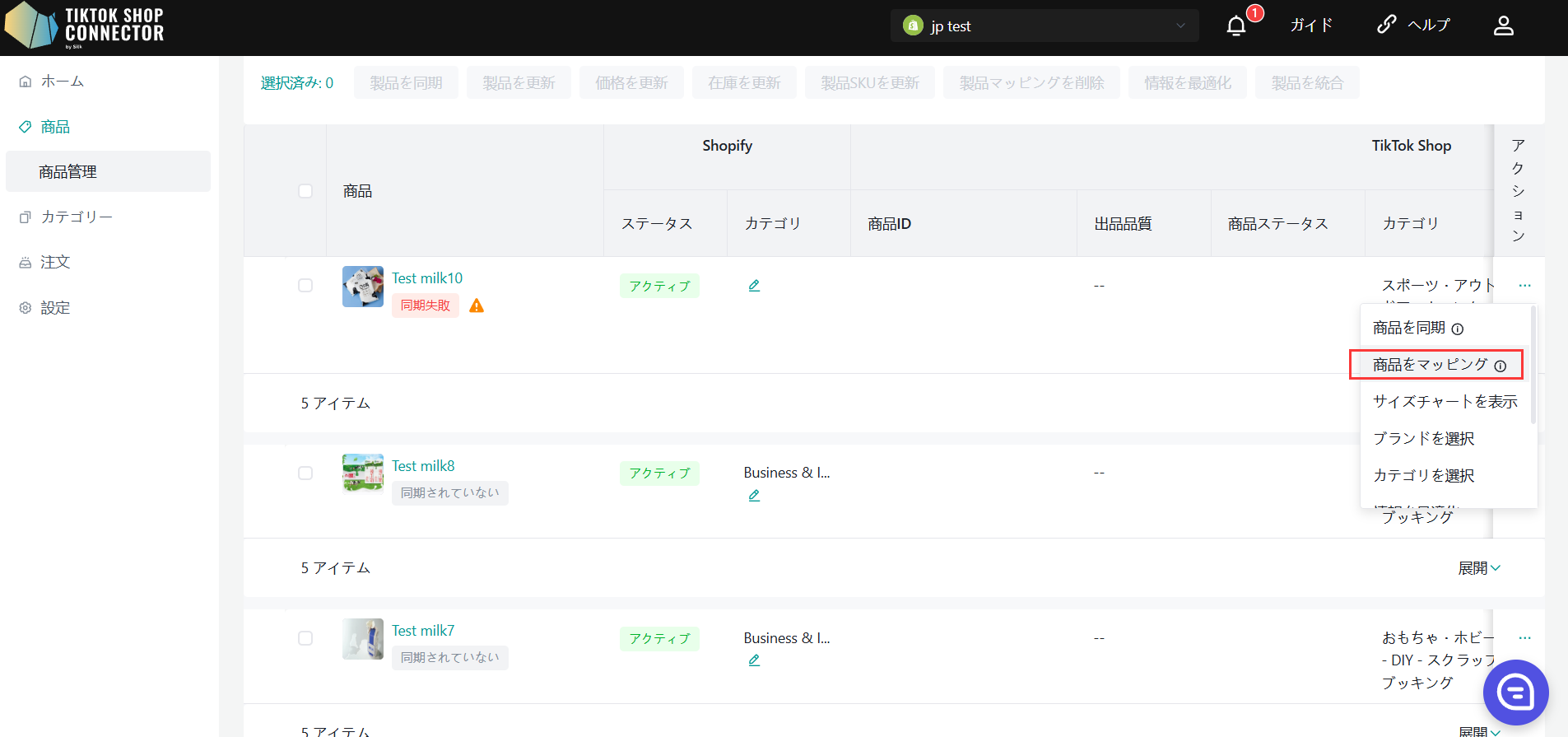Click the TikTok Shop Connector logo
The image size is (1568, 737).
(84, 26)
